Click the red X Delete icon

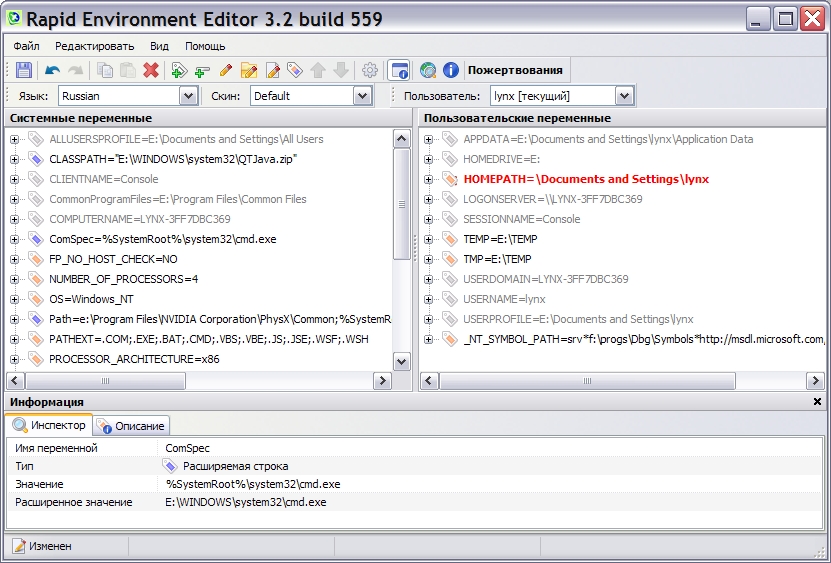pyautogui.click(x=151, y=70)
